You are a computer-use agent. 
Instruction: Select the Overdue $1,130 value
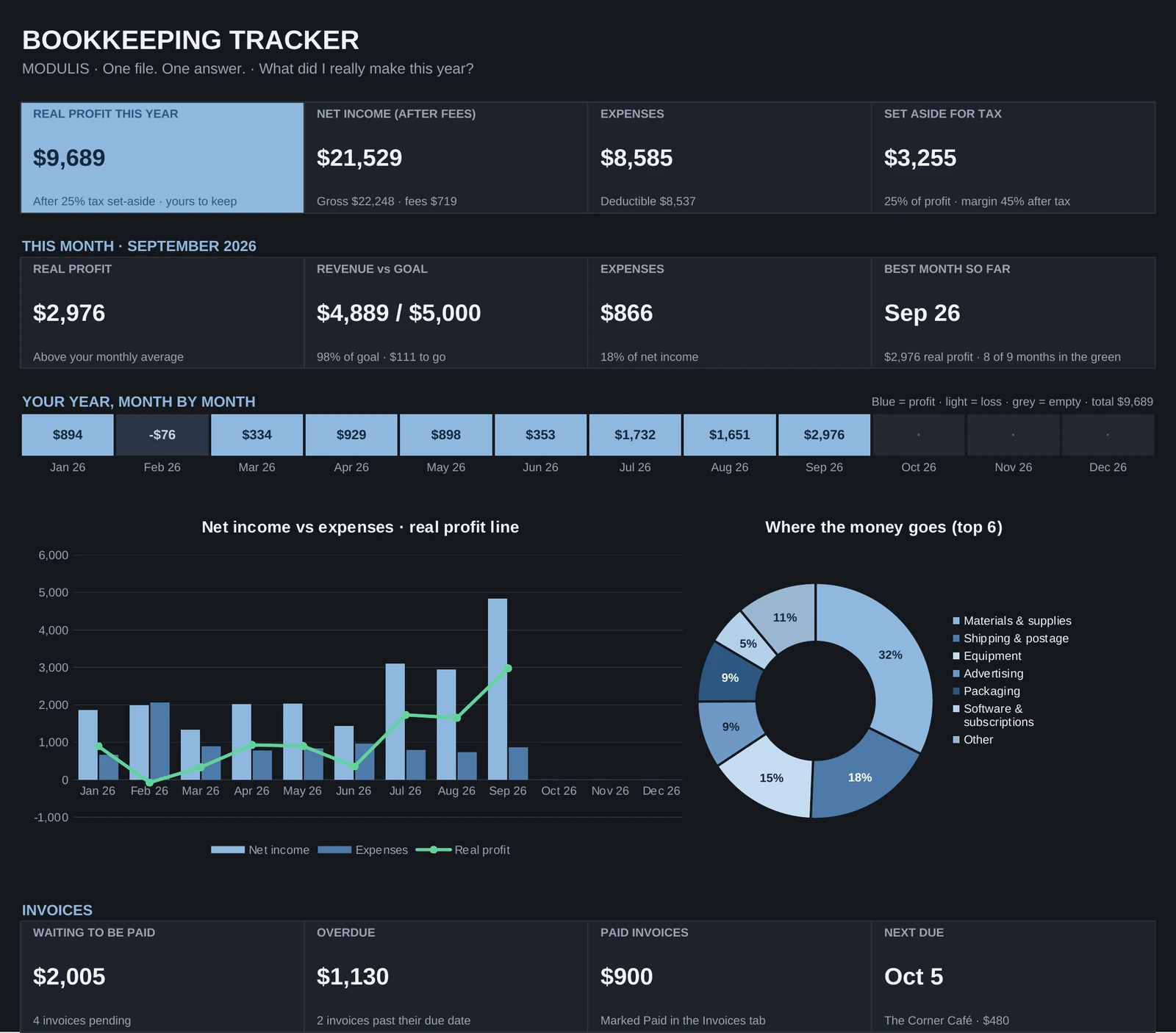click(353, 976)
